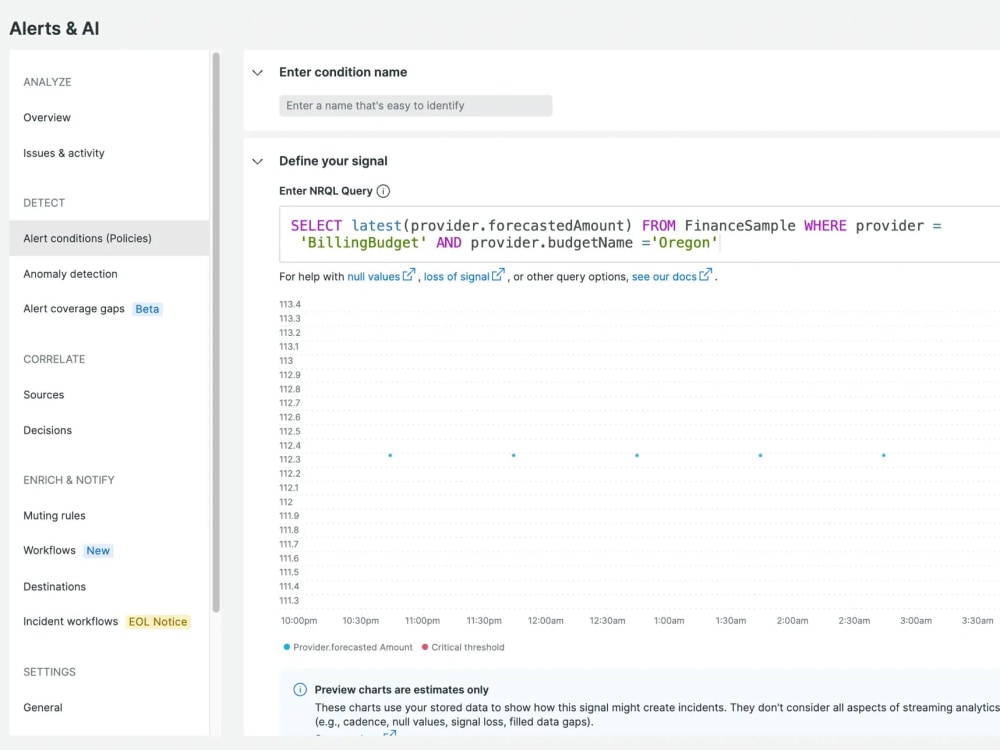The width and height of the screenshot is (1000, 750).
Task: Open Alert conditions (Policies) in sidebar
Action: tap(109, 239)
